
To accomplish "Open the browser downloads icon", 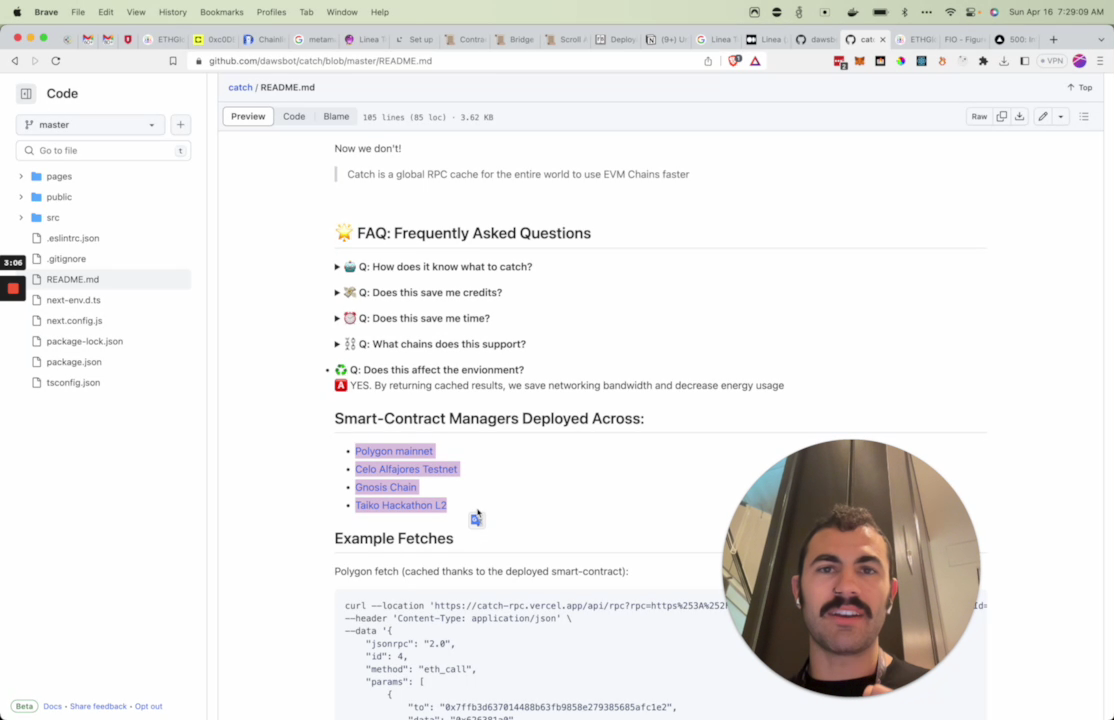I will [x=1004, y=61].
